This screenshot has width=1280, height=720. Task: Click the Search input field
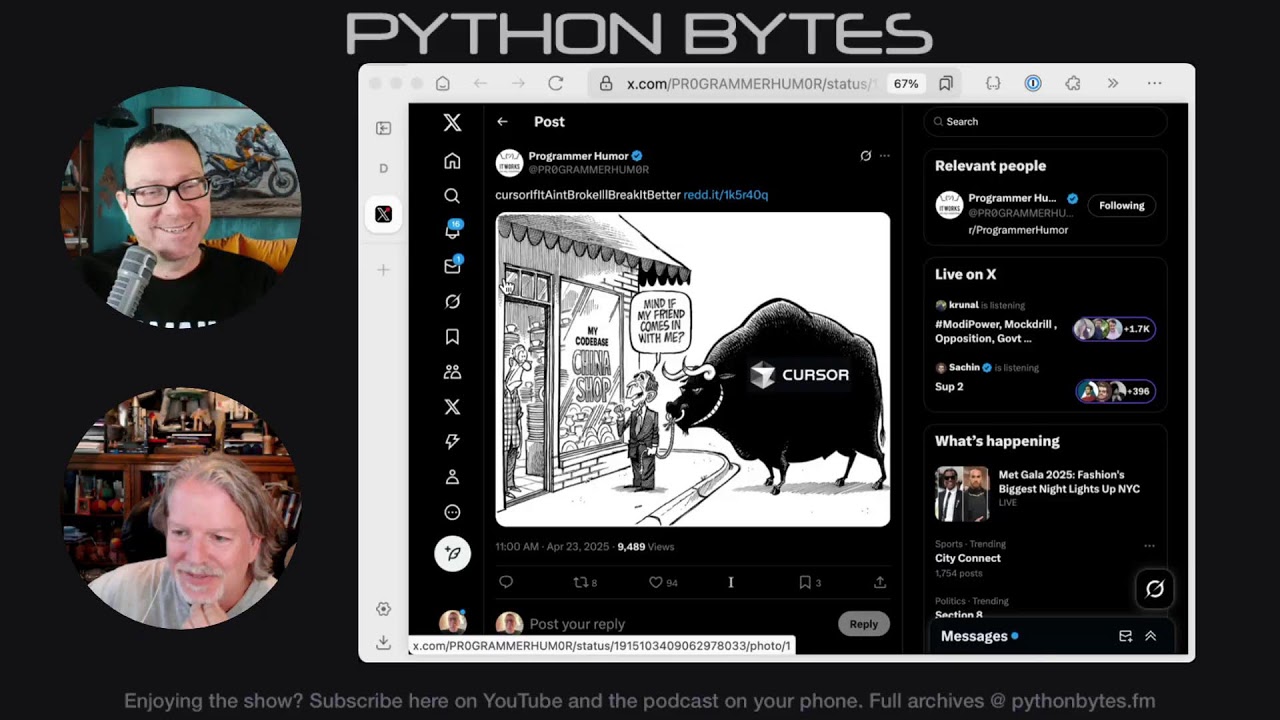tap(1045, 122)
